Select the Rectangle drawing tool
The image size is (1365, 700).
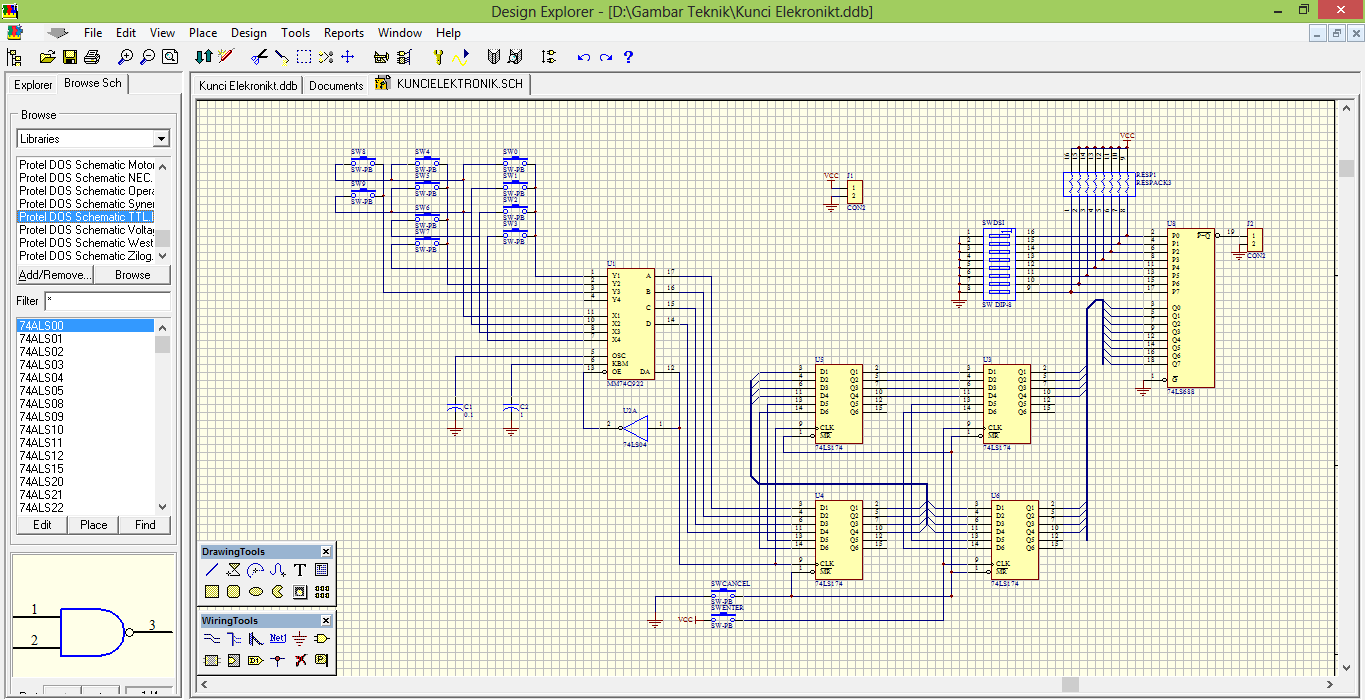click(212, 591)
